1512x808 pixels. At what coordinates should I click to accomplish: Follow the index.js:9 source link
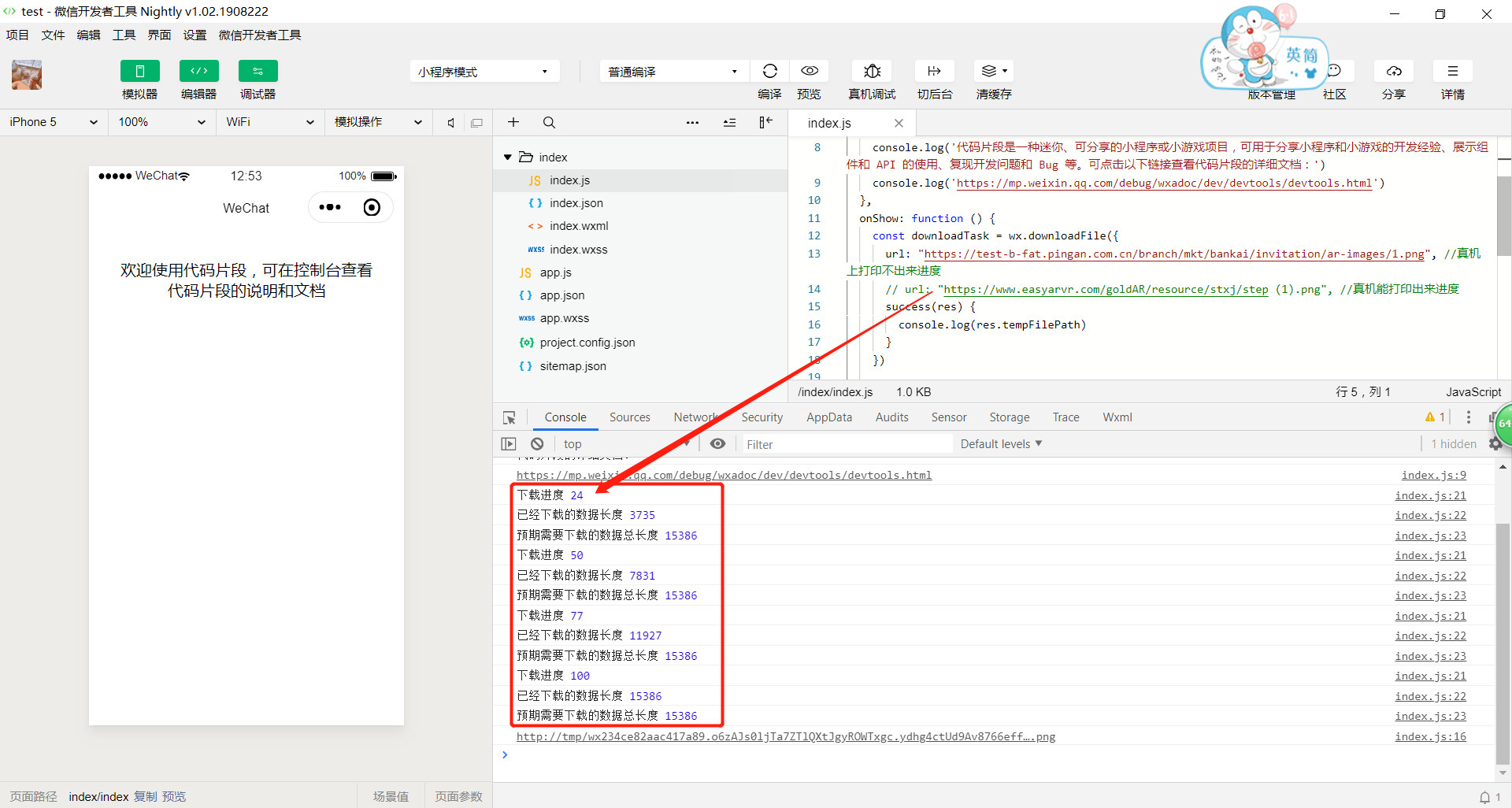click(1433, 476)
